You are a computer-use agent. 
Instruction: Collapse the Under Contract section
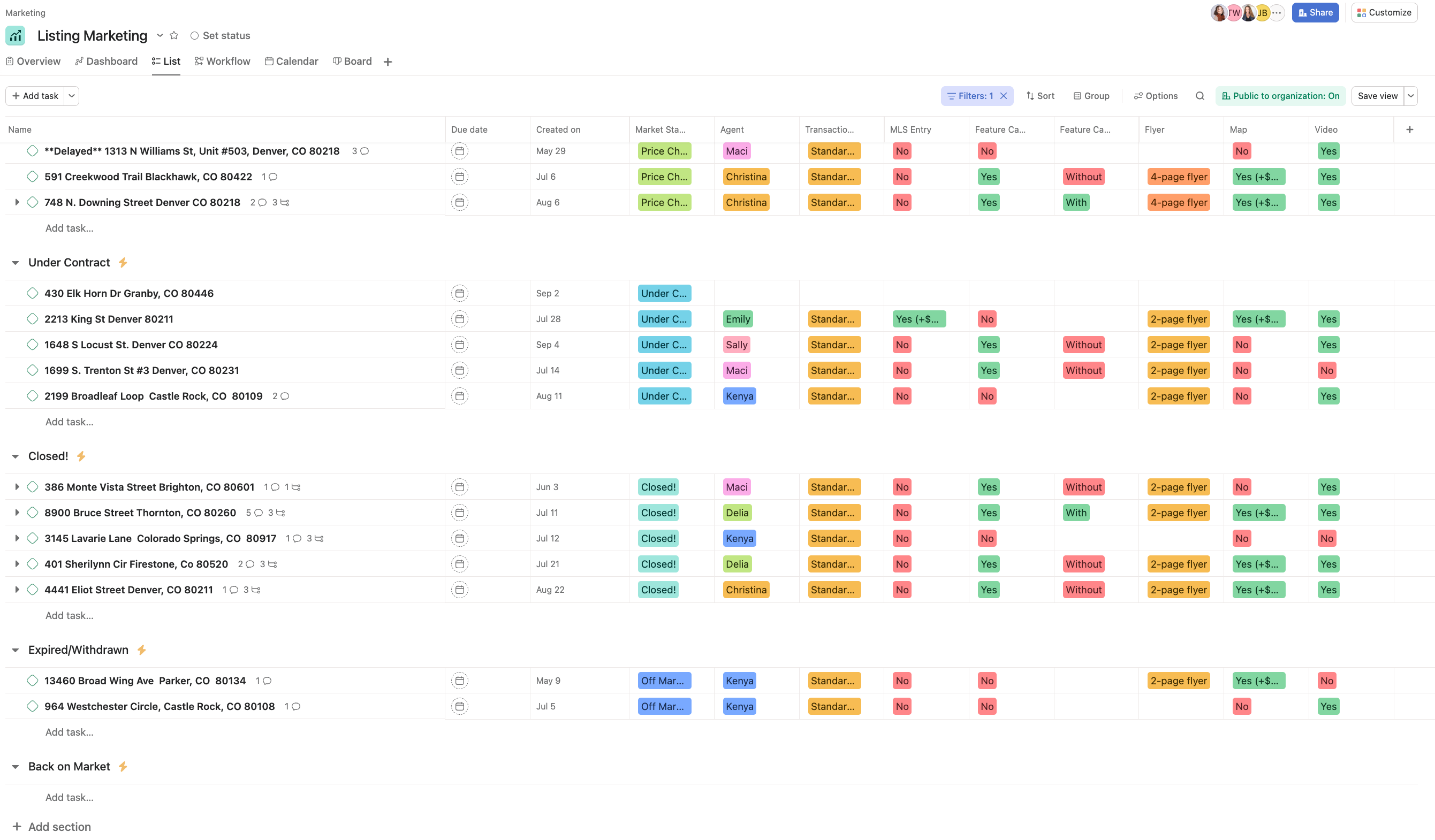pos(16,262)
